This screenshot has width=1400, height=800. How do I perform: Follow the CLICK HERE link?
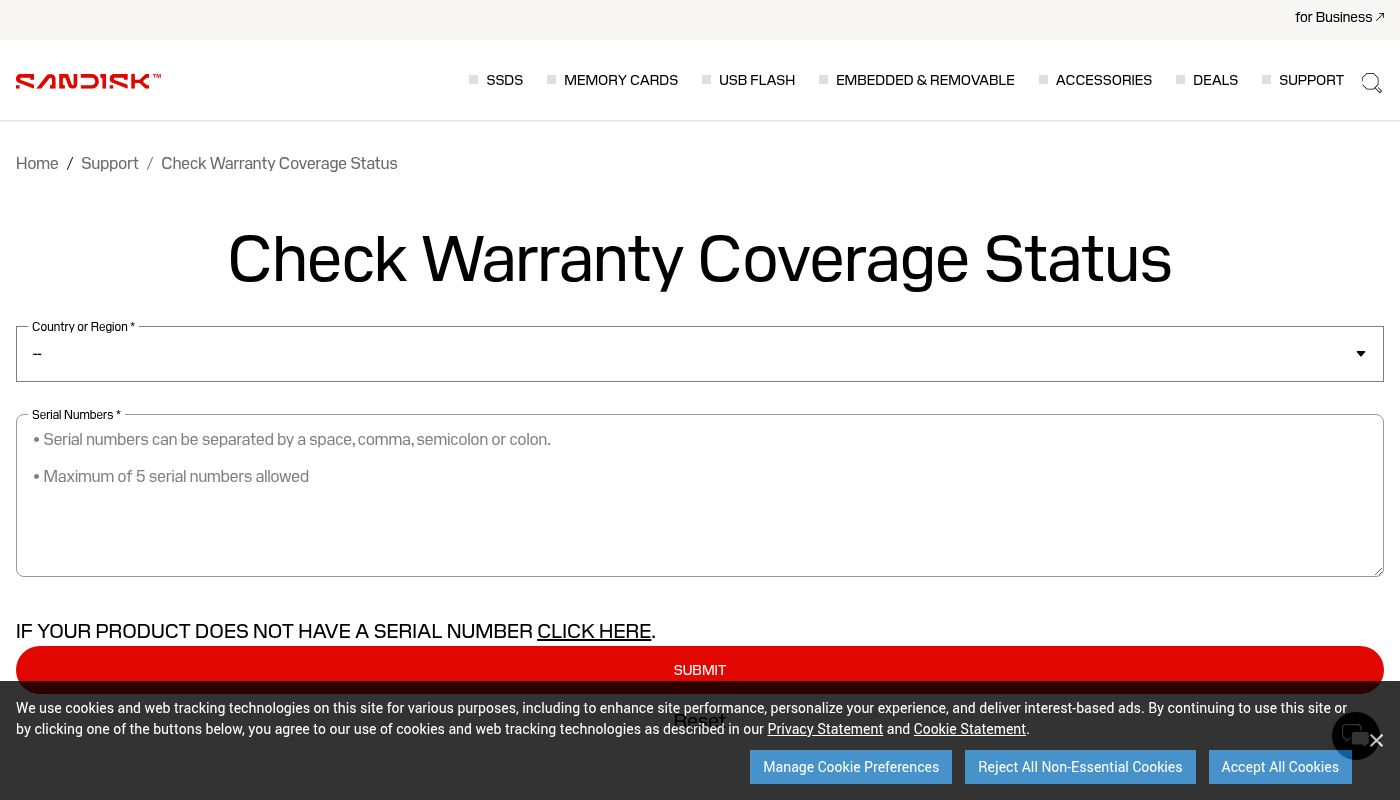coord(594,631)
